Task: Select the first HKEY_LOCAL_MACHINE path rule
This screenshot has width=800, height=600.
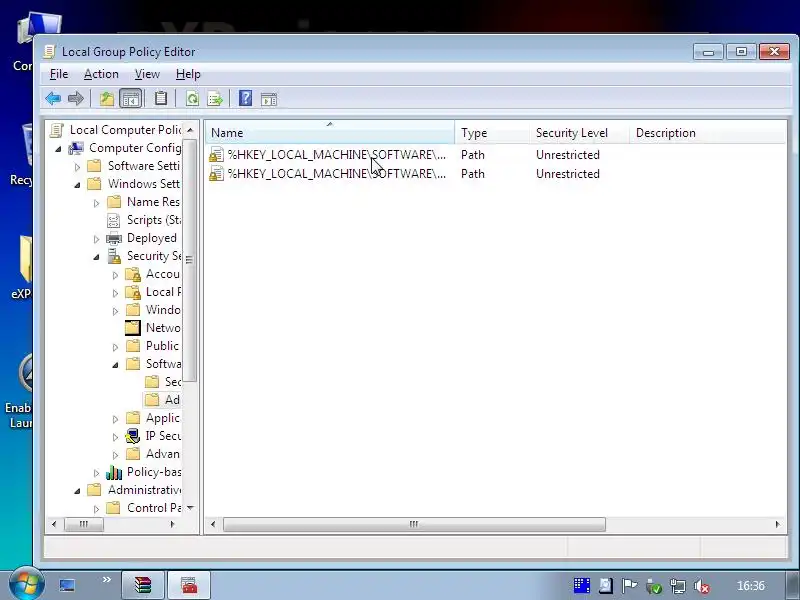Action: [327, 155]
